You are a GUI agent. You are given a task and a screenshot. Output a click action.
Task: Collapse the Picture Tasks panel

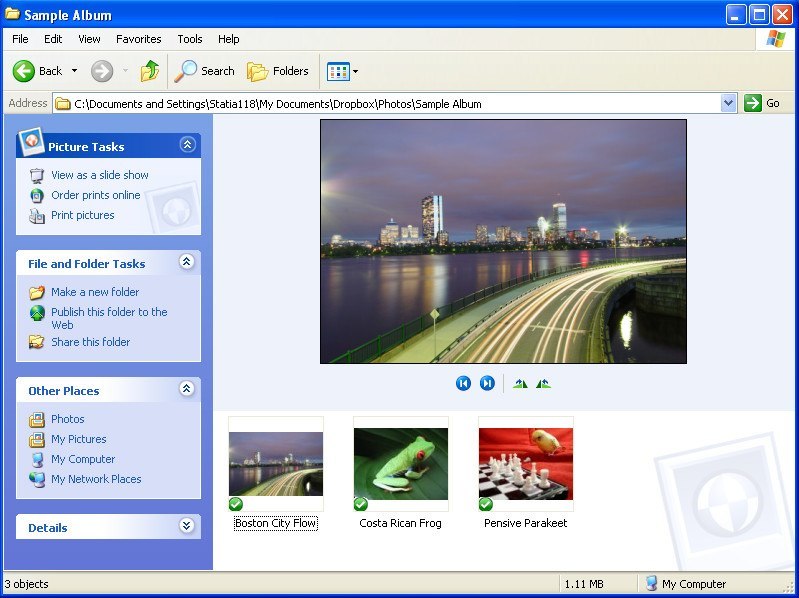click(x=187, y=145)
